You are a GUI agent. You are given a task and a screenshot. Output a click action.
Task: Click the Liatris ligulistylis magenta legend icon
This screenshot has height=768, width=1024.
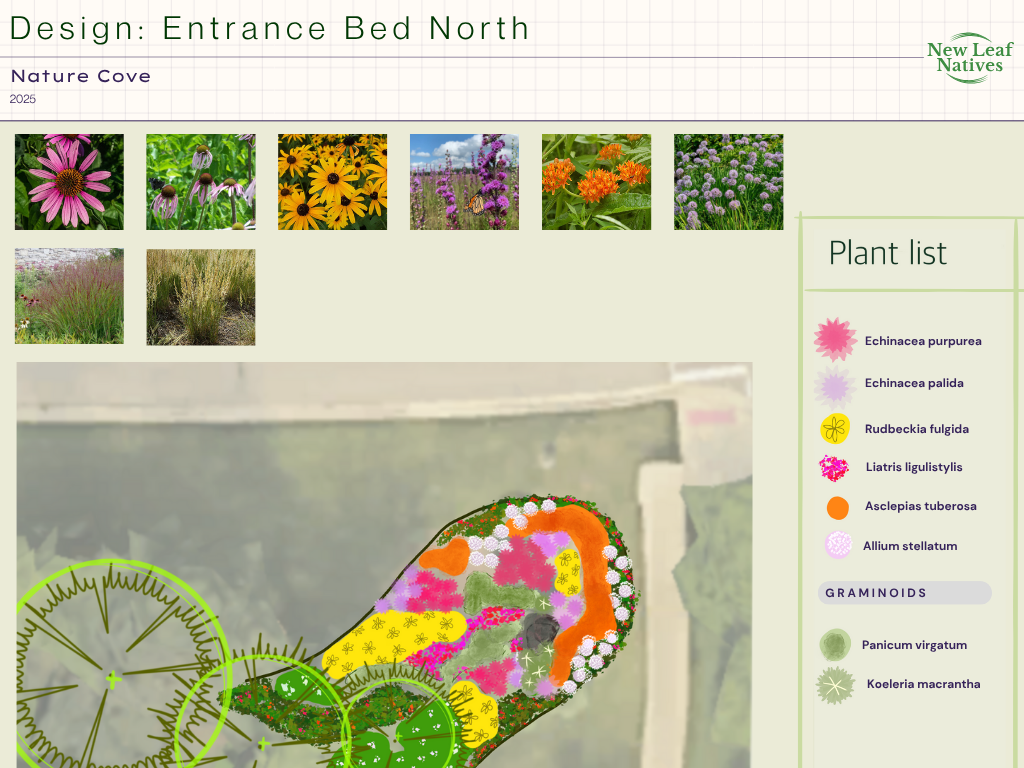click(834, 468)
